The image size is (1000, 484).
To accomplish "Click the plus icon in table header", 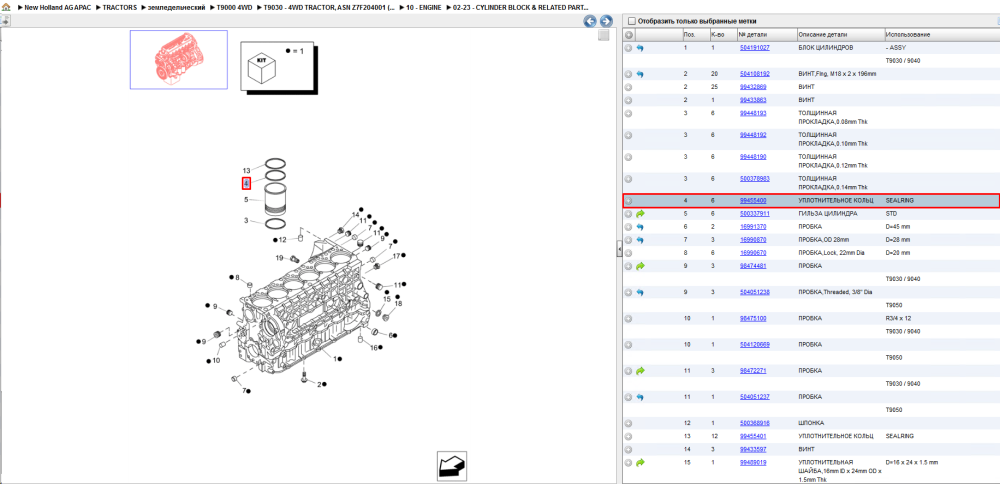I will pyautogui.click(x=628, y=34).
